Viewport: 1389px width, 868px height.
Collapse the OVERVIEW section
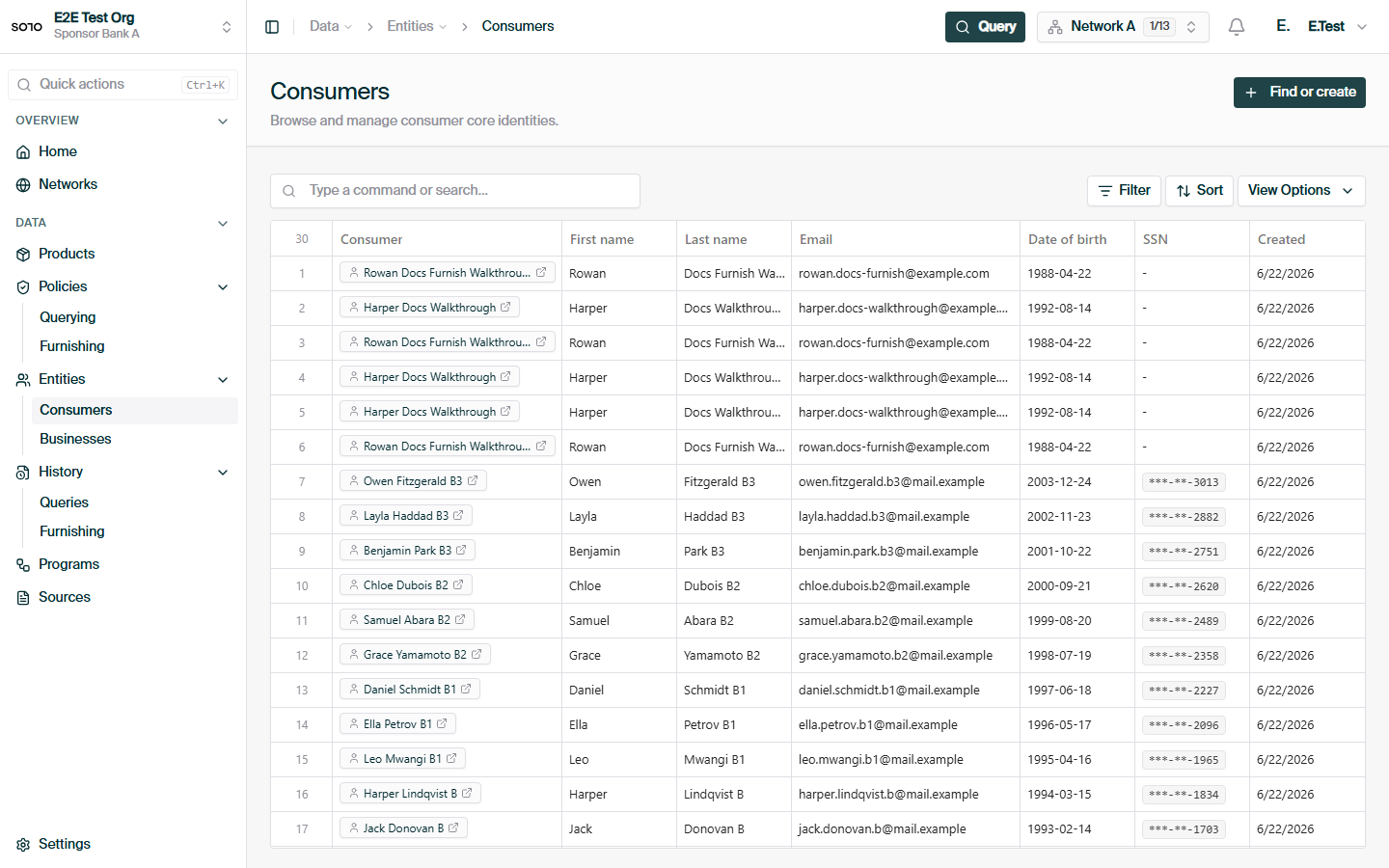[223, 122]
